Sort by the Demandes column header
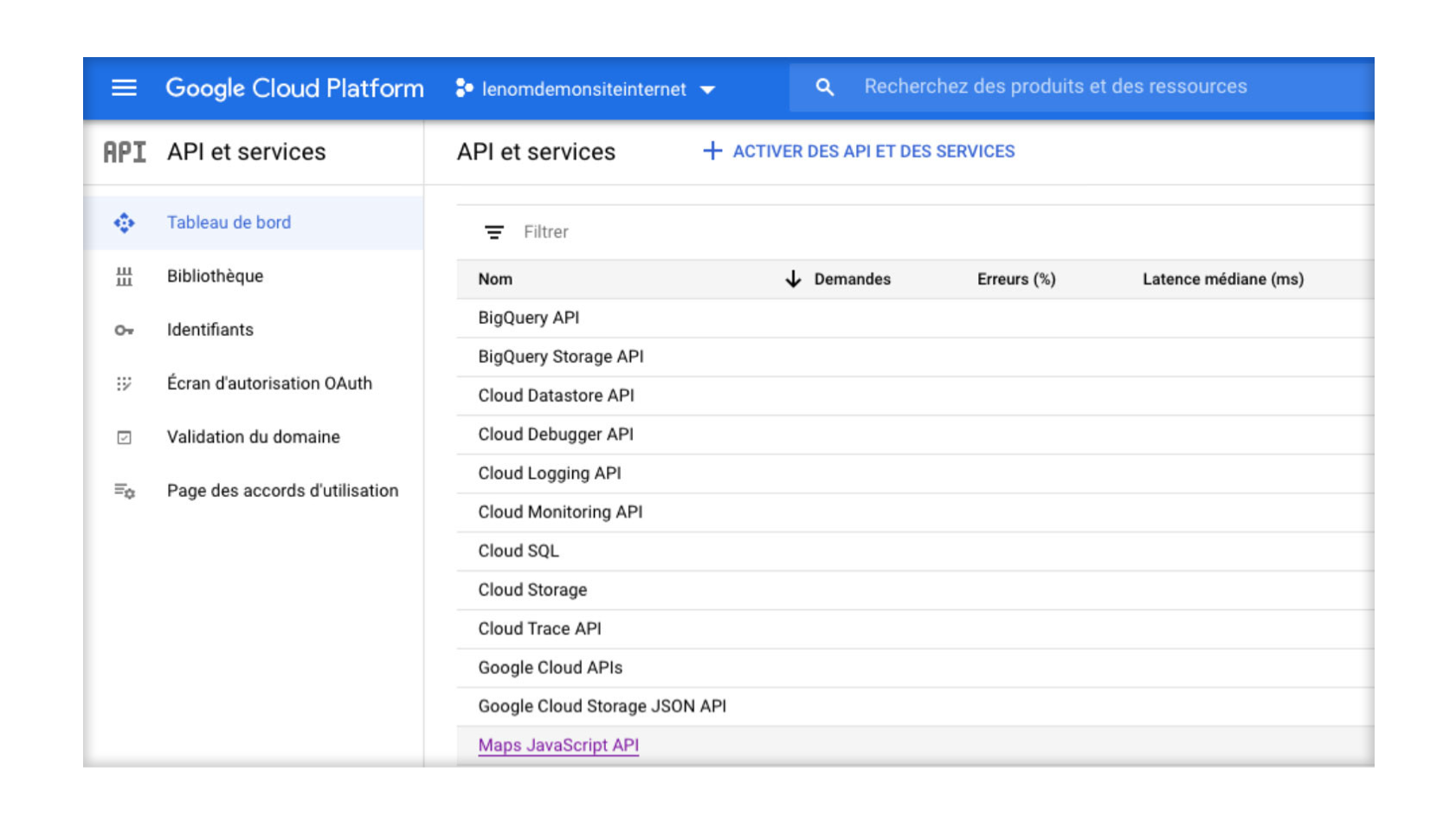 852,279
